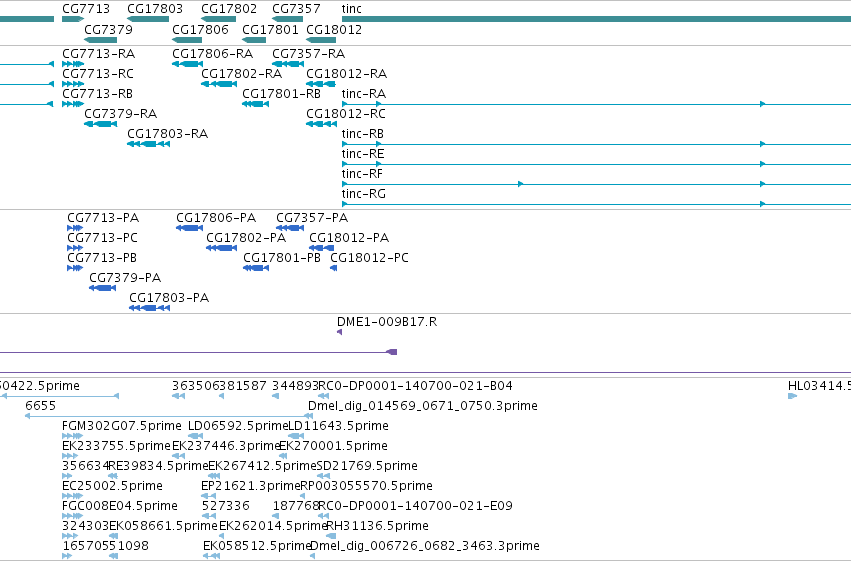Click the DME1-009B17.R feature
This screenshot has width=851, height=561.
[339, 332]
